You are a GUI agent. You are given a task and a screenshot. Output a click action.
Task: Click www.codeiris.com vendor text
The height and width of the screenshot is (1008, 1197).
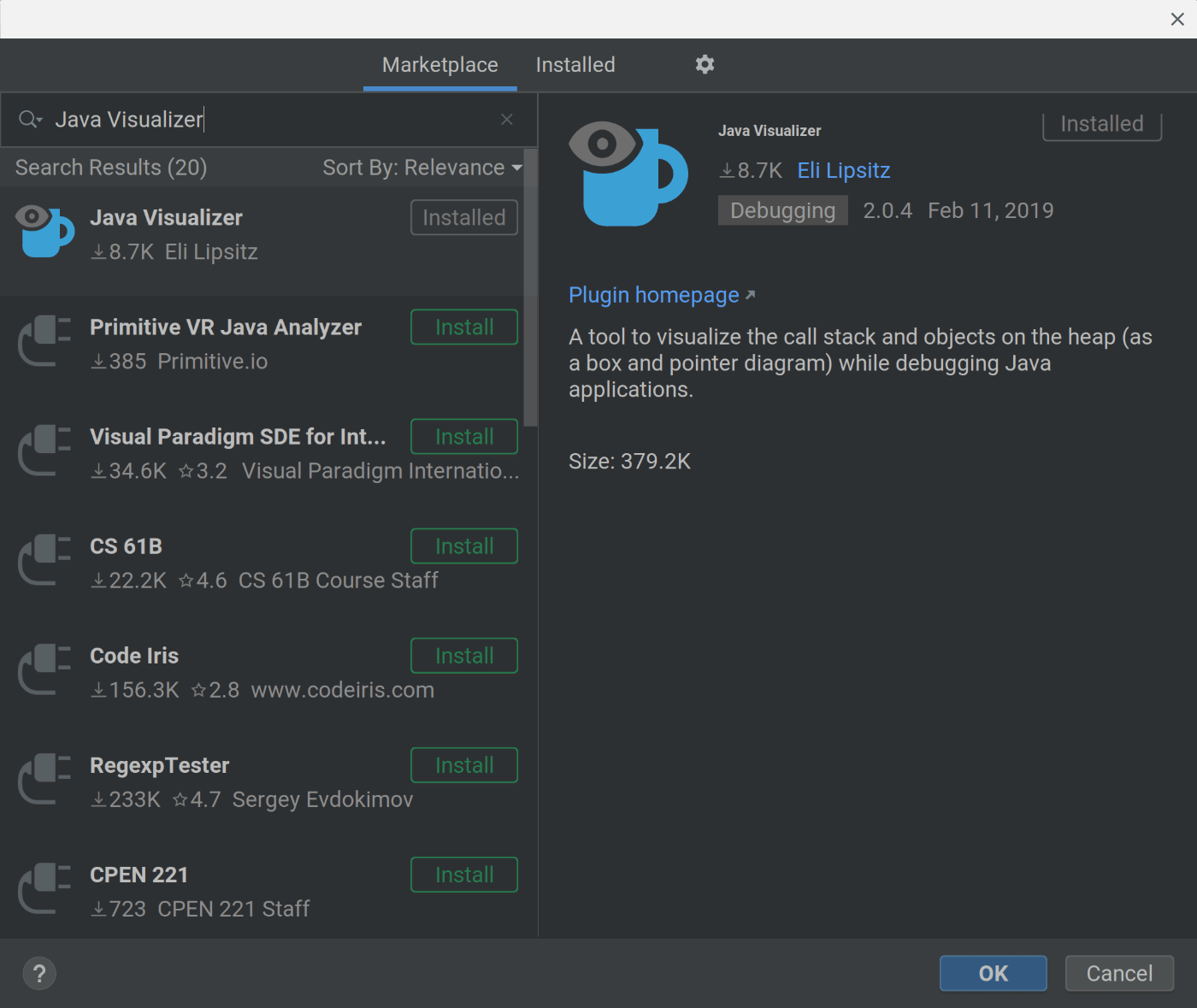pos(343,690)
